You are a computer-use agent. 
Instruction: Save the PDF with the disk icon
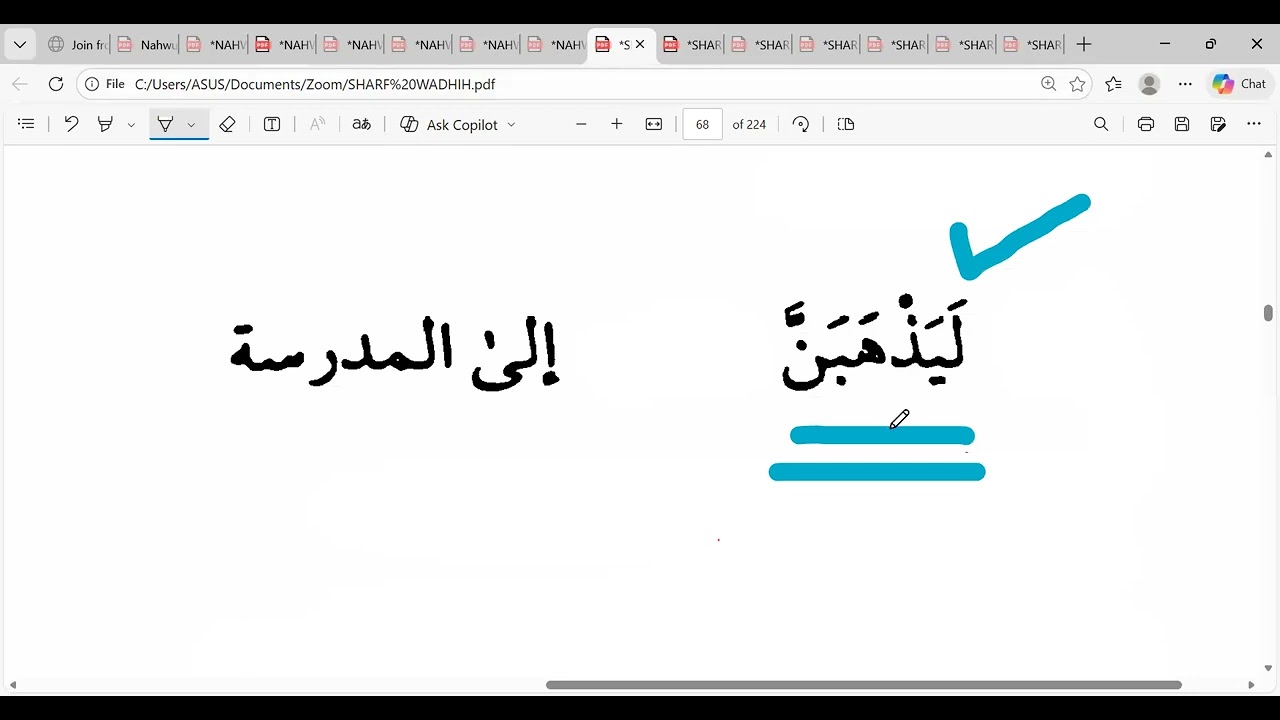1182,124
